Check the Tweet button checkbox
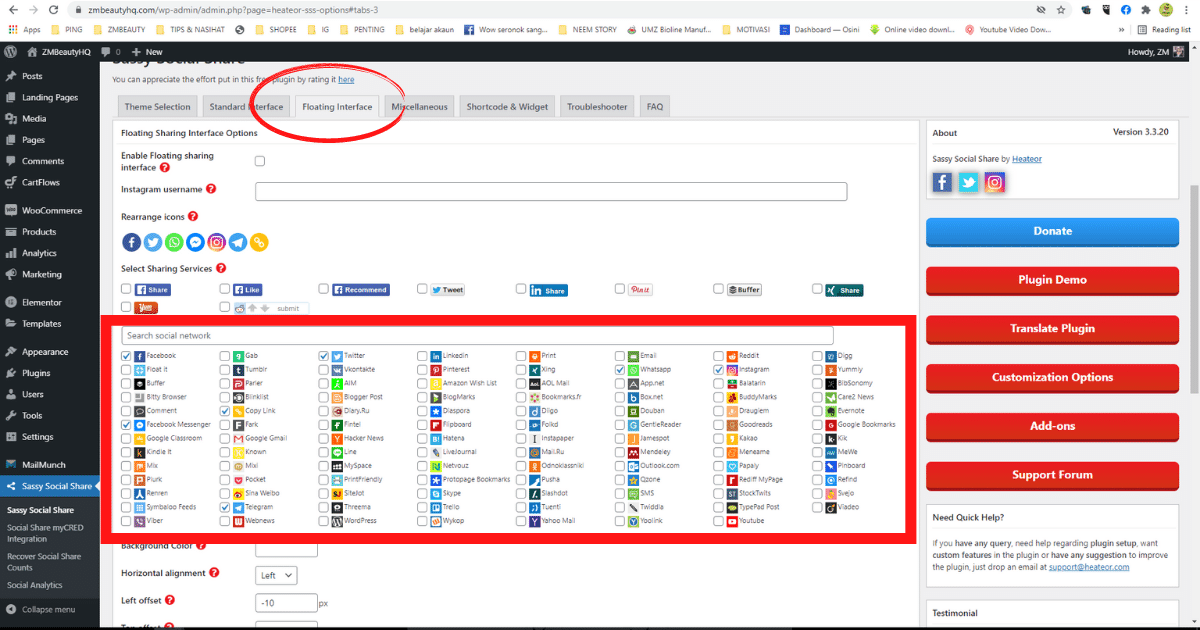This screenshot has height=630, width=1200. (423, 289)
